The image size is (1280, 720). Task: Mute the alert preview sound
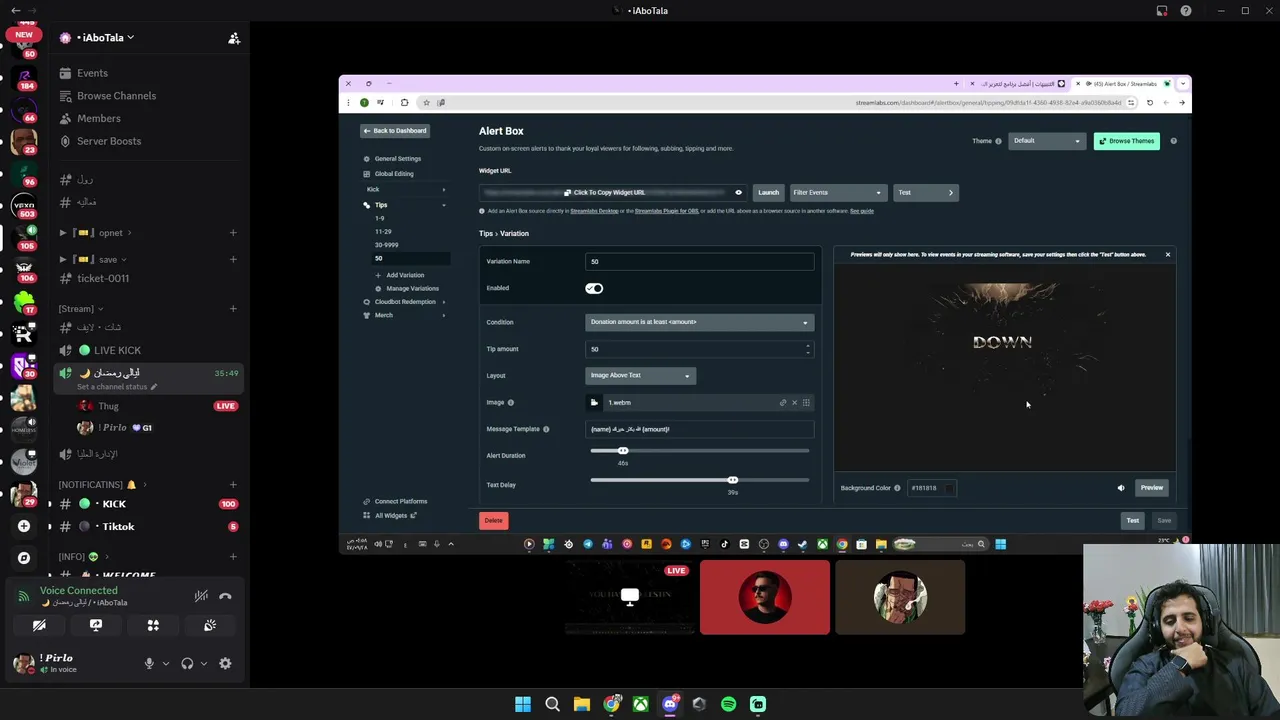coord(1121,488)
